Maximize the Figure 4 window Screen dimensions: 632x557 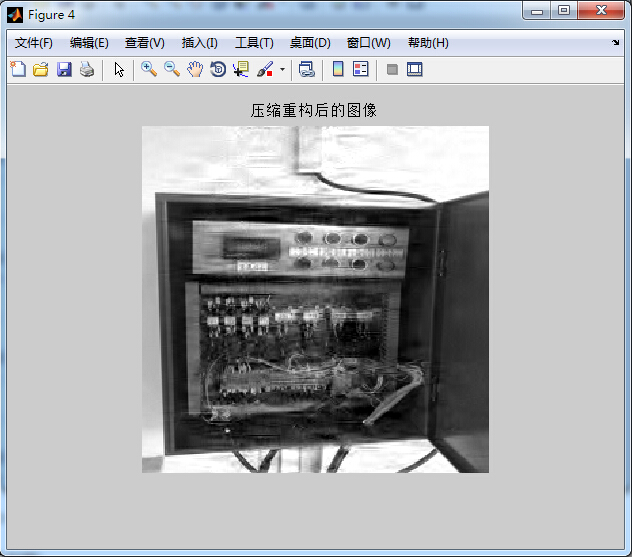[564, 11]
